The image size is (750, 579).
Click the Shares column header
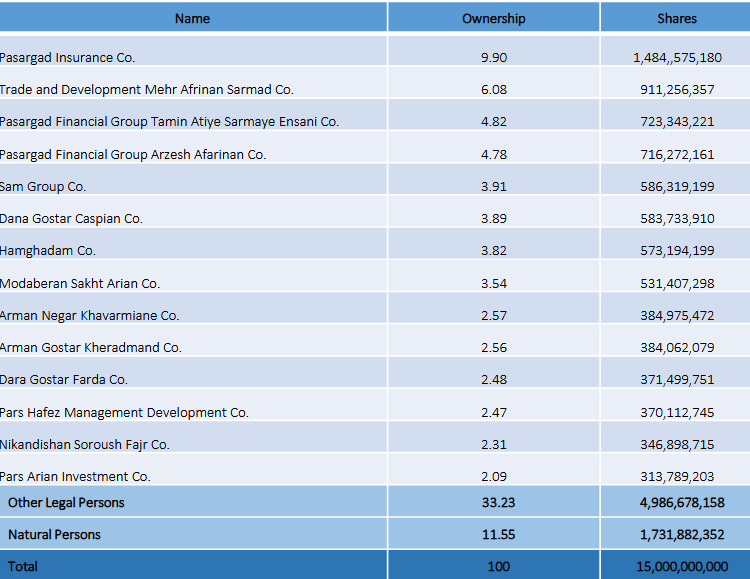[x=676, y=18]
